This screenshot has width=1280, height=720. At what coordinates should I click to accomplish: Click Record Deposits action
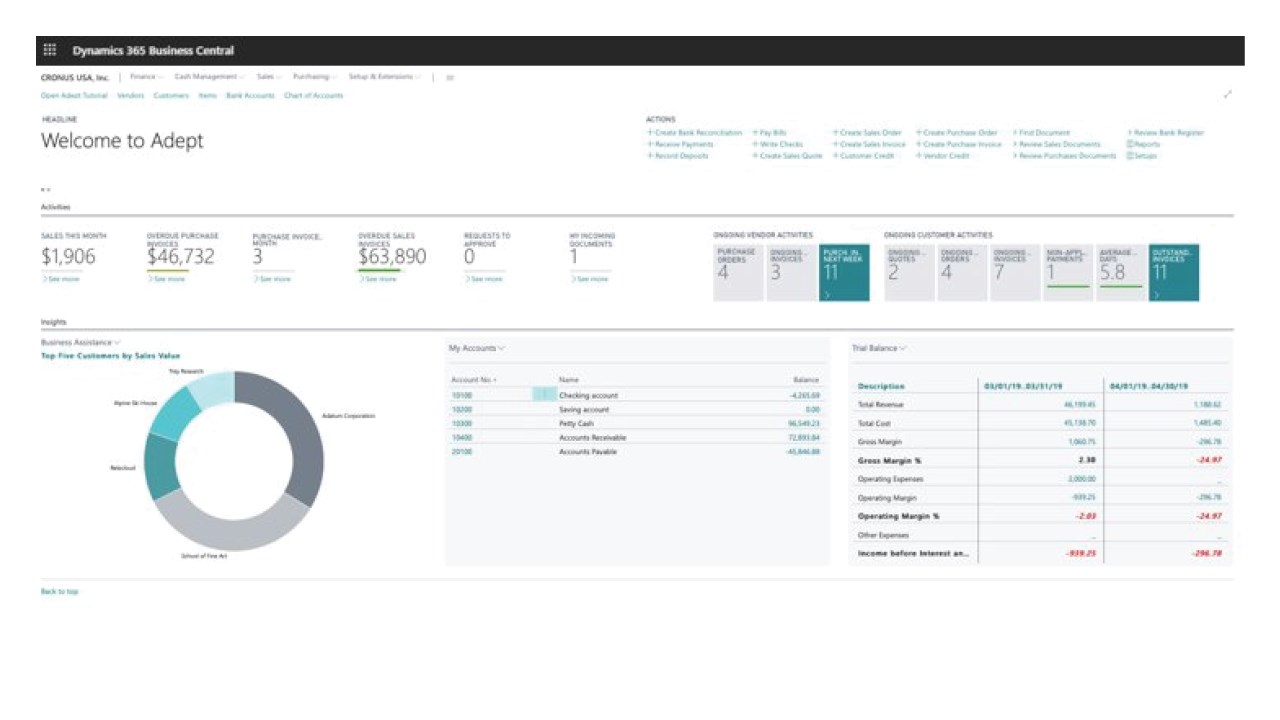click(678, 156)
